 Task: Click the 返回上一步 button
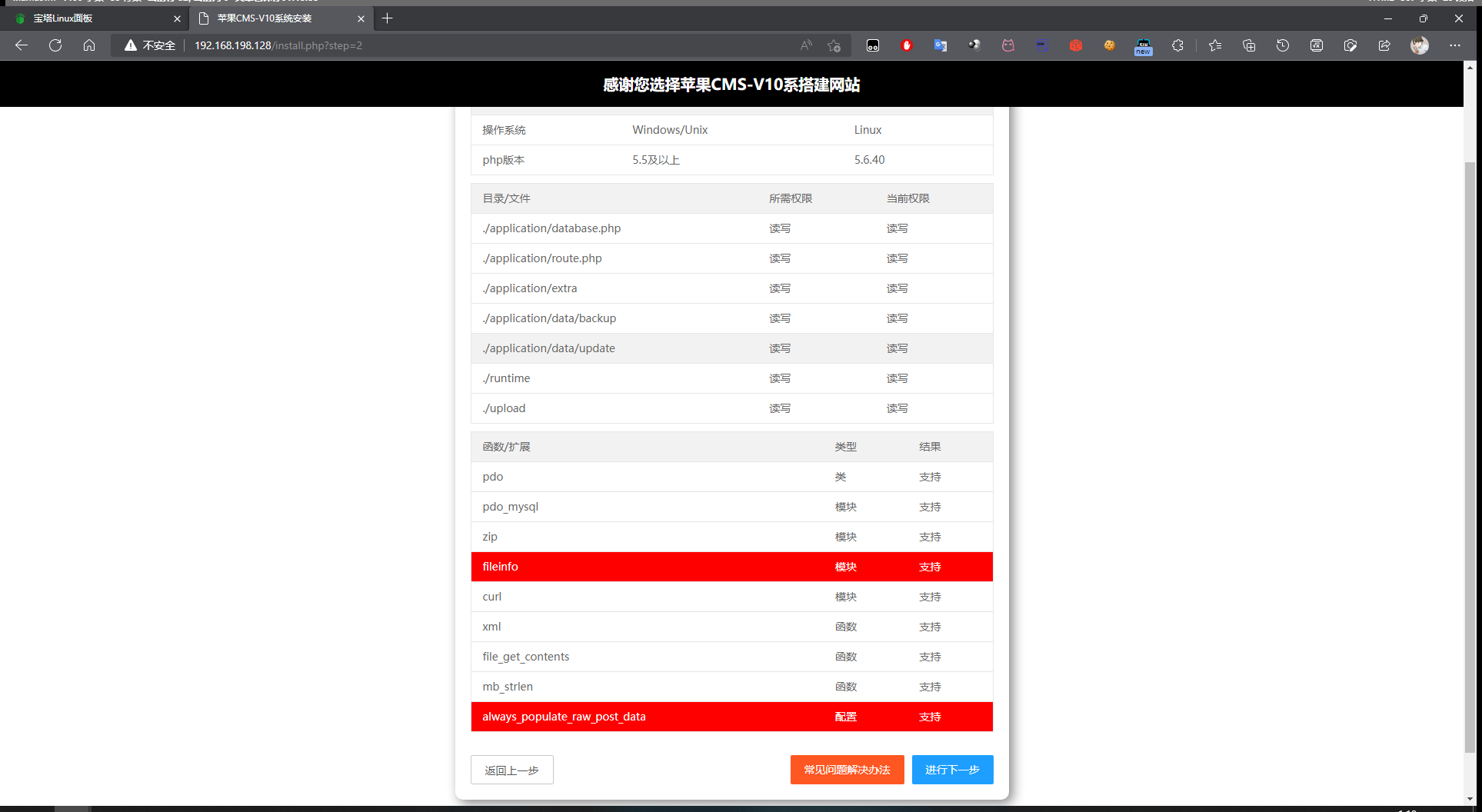point(511,770)
